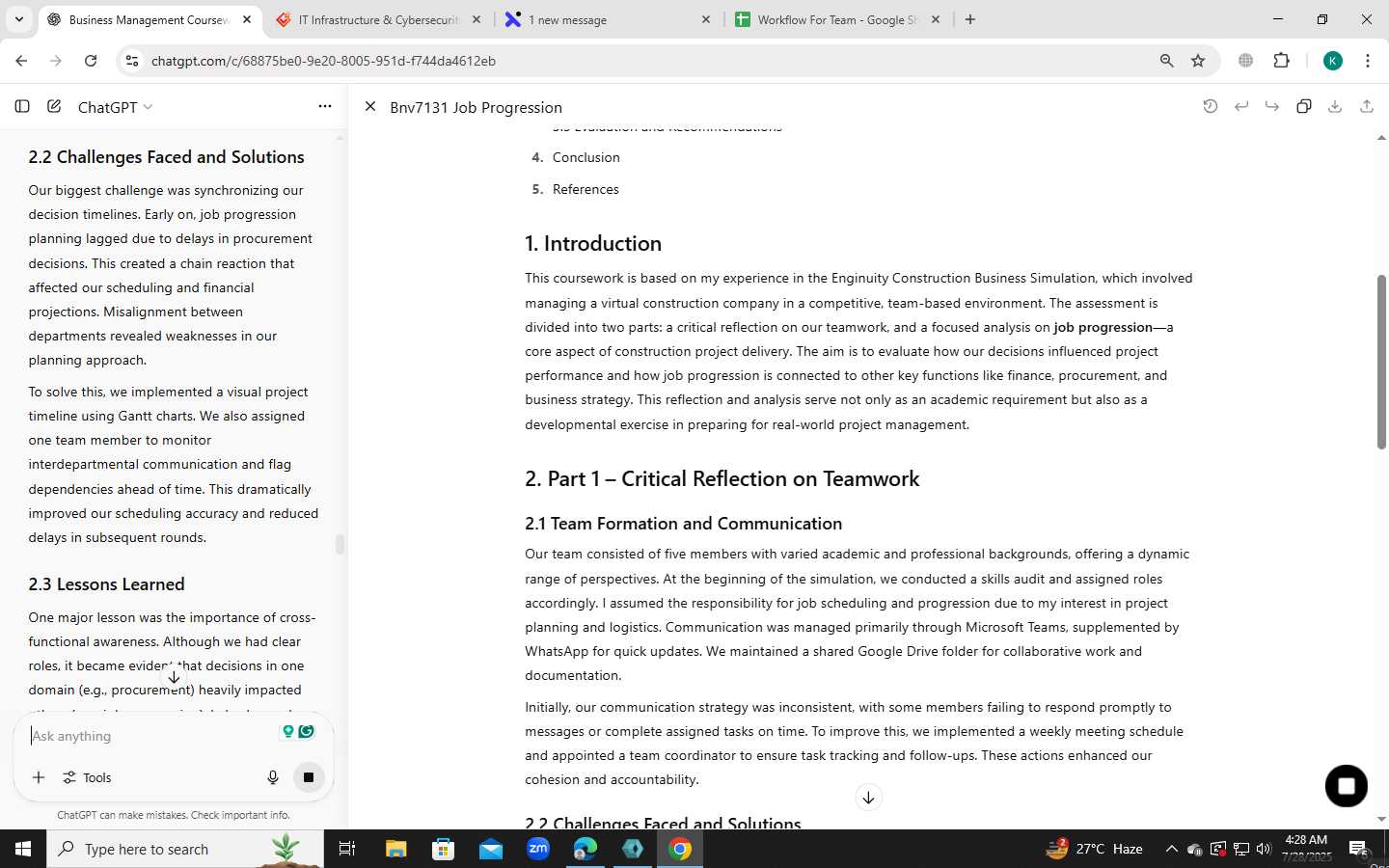The height and width of the screenshot is (868, 1389).
Task: Open the tab search dropdown arrow
Action: pos(18,19)
